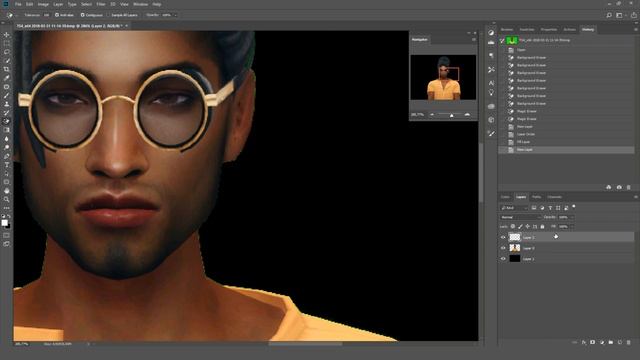Open the layer blend mode dropdown
Screen dimensions: 640x360
click(520, 217)
